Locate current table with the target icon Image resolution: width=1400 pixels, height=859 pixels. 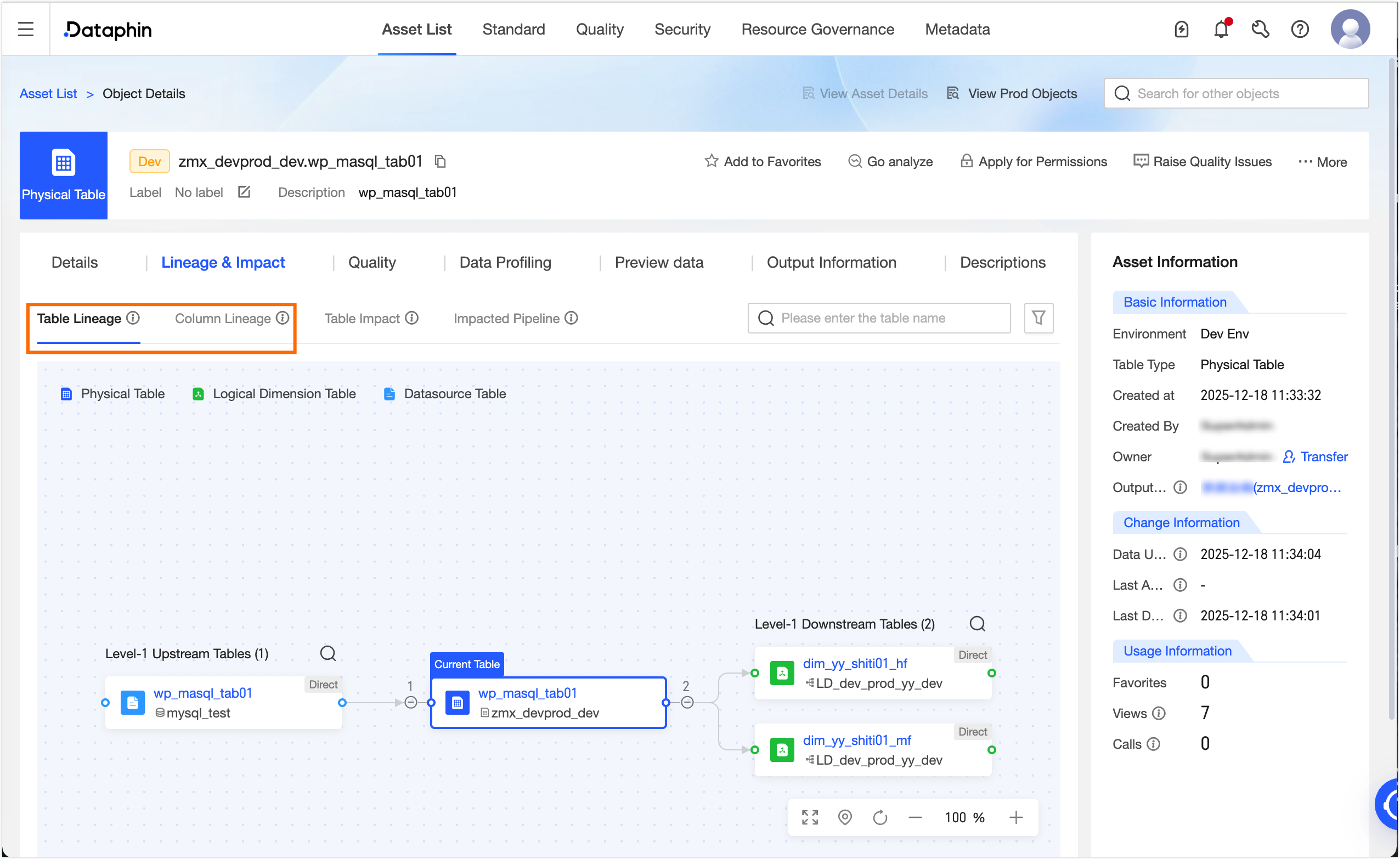[x=845, y=817]
